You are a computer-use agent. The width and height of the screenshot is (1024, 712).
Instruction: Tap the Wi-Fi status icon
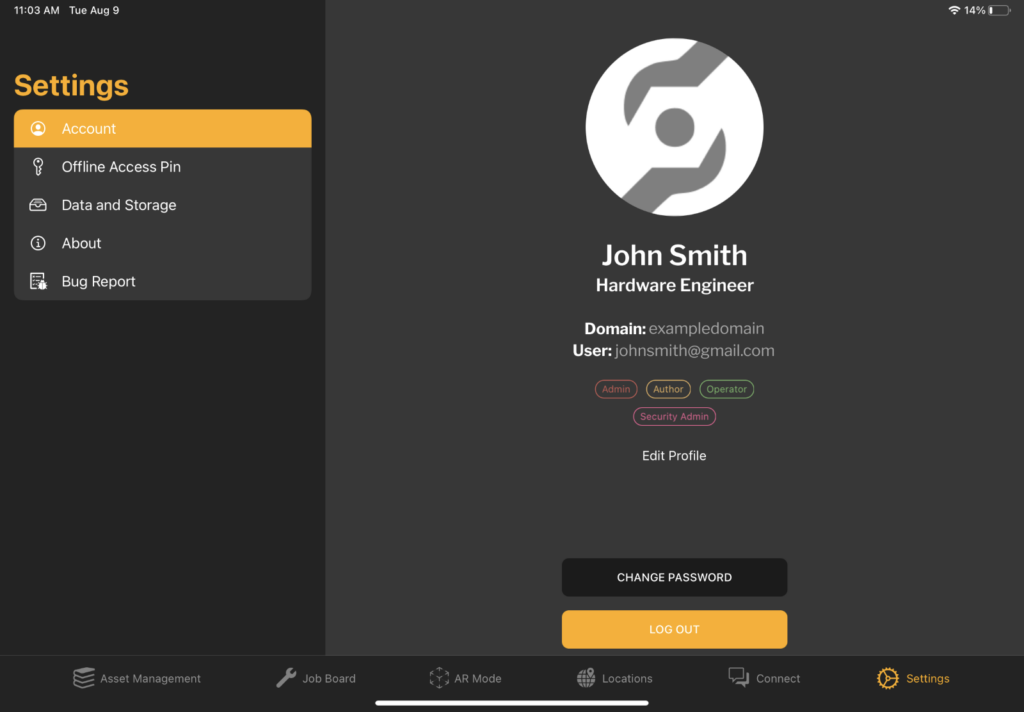coord(954,10)
